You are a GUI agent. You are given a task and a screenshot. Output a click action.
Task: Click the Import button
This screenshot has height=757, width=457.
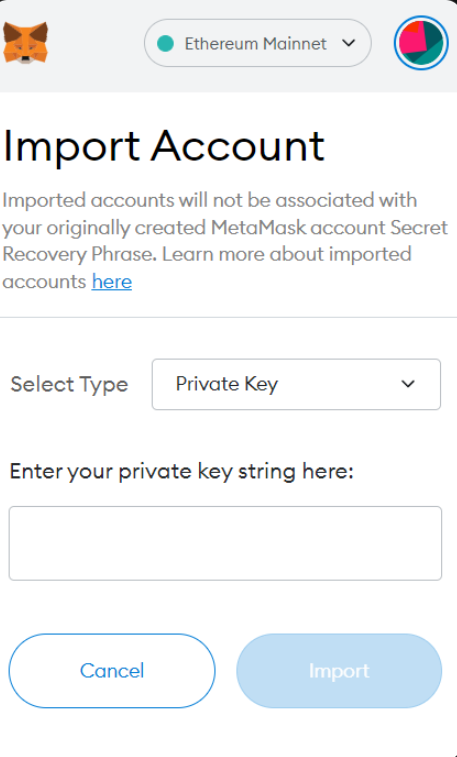click(x=339, y=671)
